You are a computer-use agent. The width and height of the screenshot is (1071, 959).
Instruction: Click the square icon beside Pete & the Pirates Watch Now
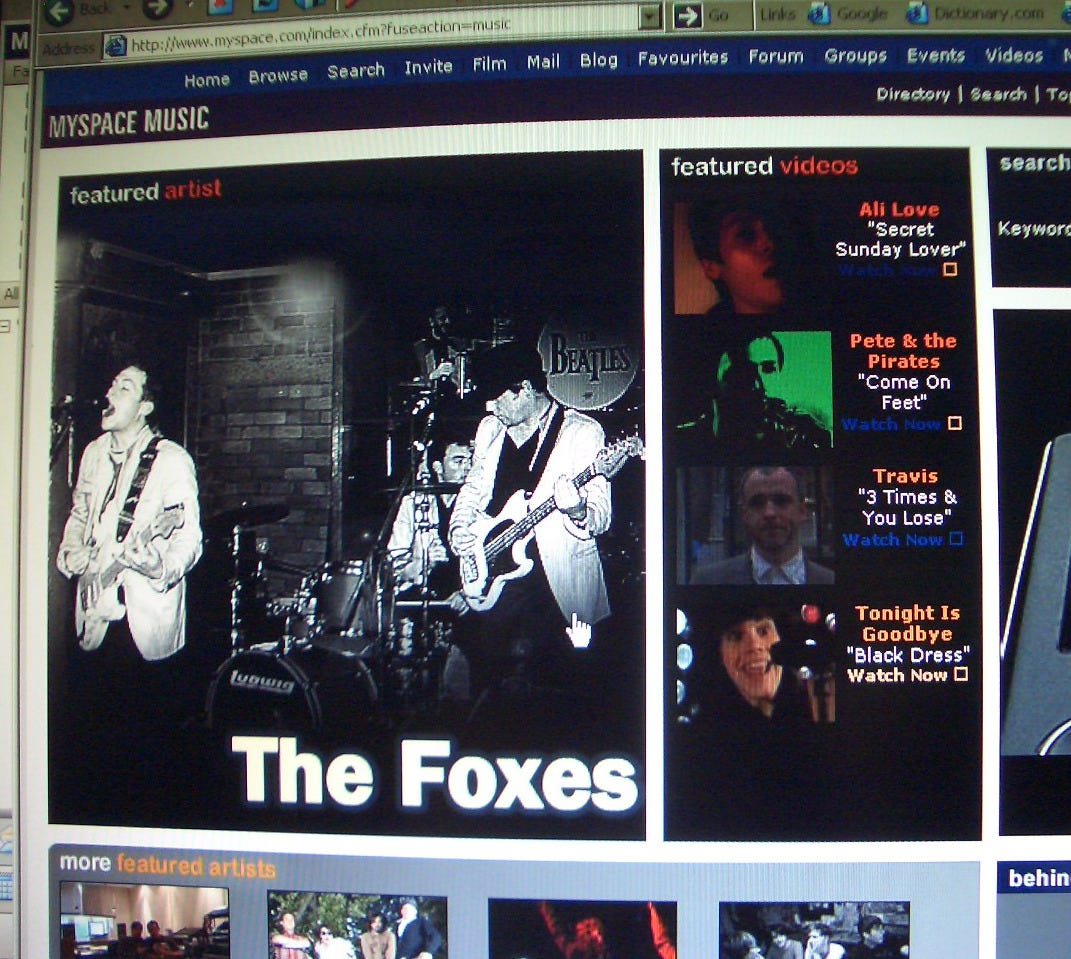tap(955, 423)
